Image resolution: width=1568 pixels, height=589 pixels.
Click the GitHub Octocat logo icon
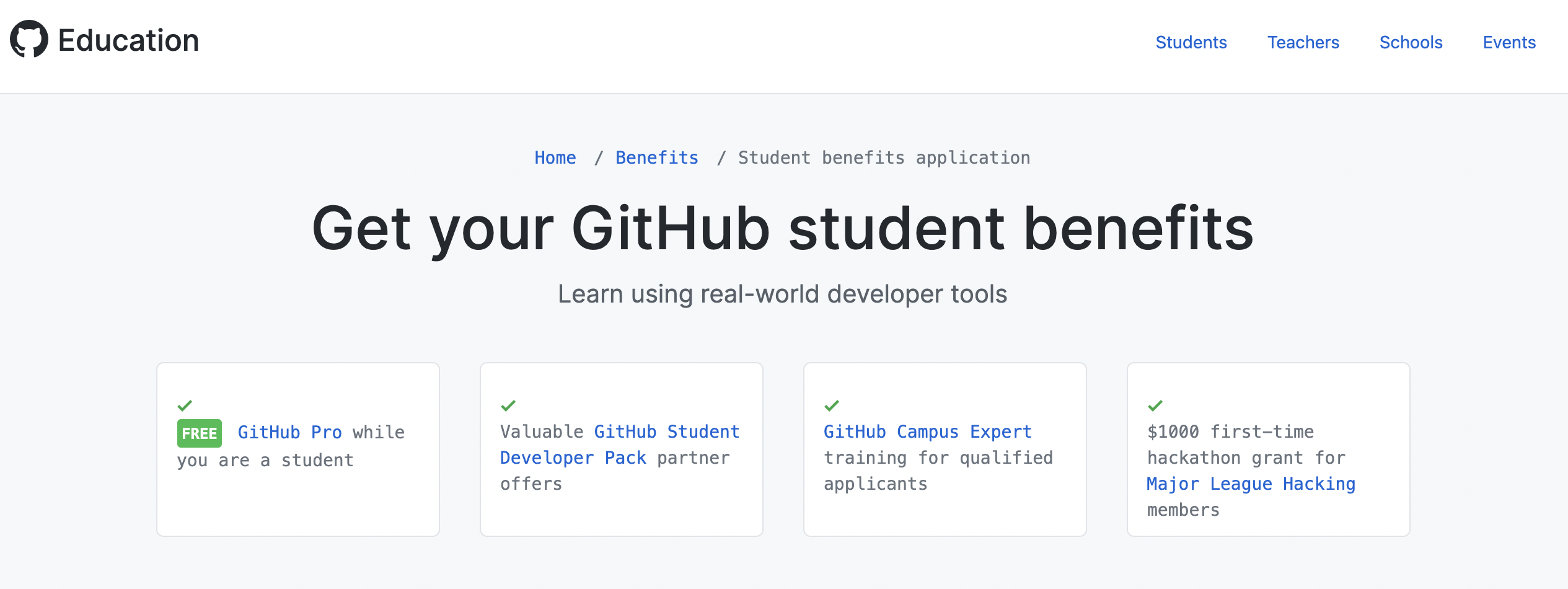click(x=29, y=39)
